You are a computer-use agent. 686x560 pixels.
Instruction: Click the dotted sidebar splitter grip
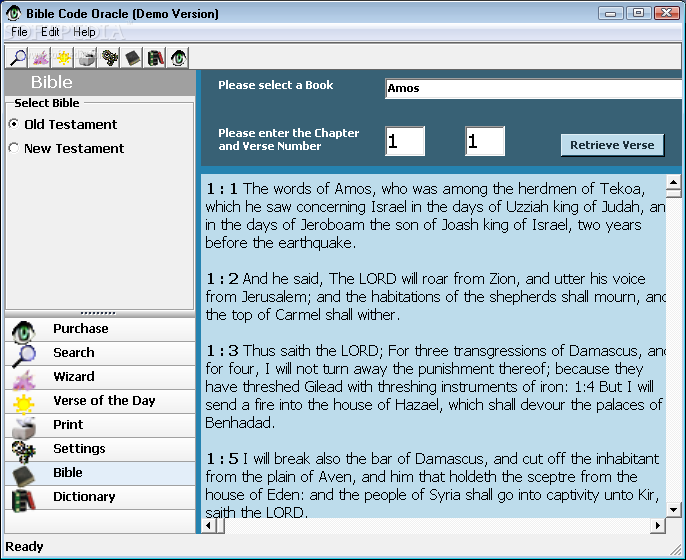pos(98,313)
